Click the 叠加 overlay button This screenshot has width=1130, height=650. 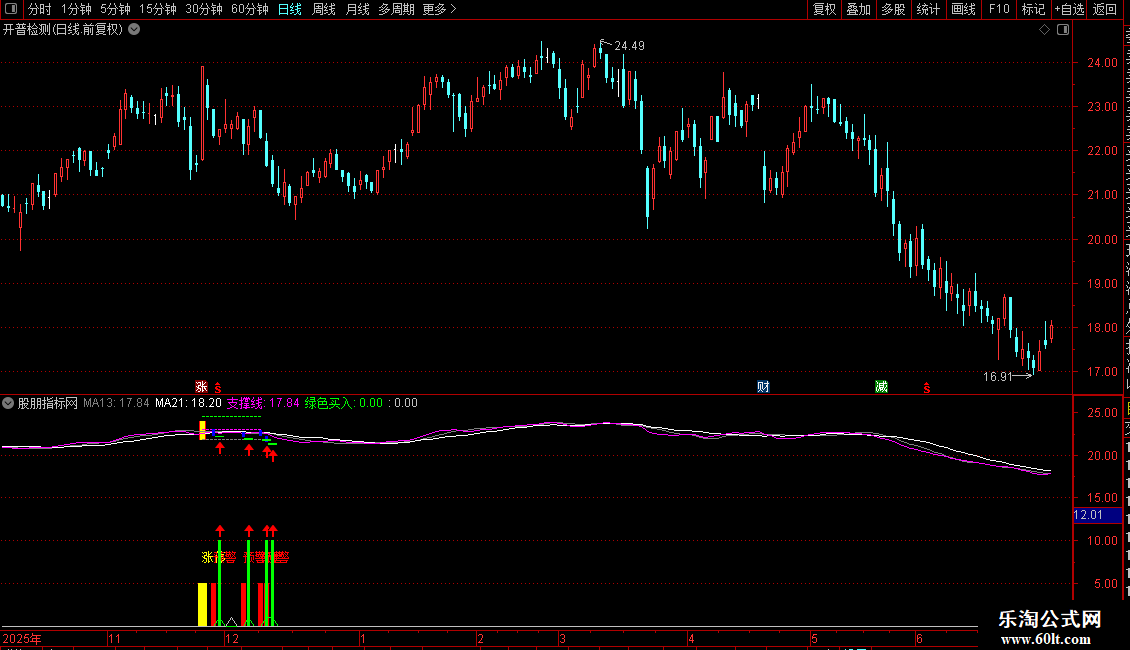pyautogui.click(x=859, y=9)
